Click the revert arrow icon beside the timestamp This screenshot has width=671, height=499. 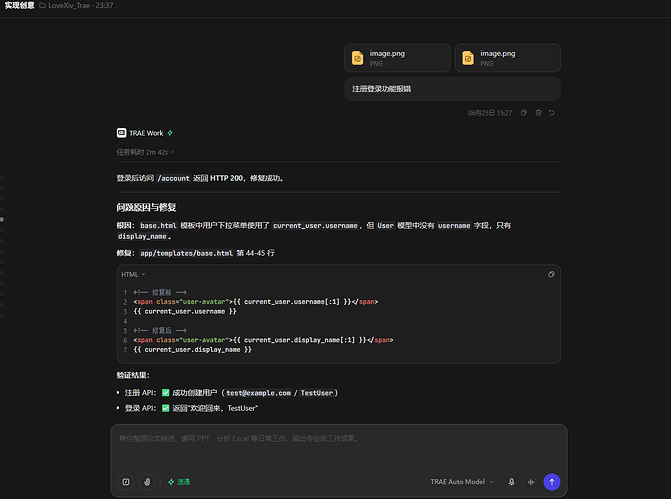click(x=552, y=113)
